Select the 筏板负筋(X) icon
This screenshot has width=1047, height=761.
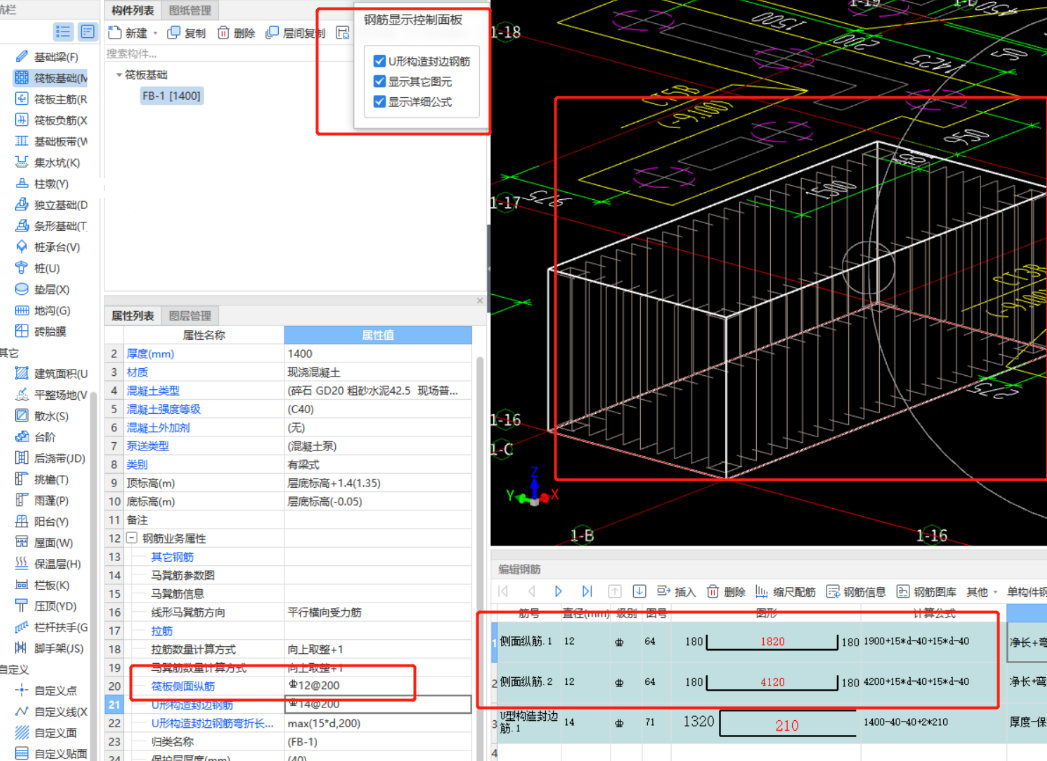pyautogui.click(x=22, y=120)
